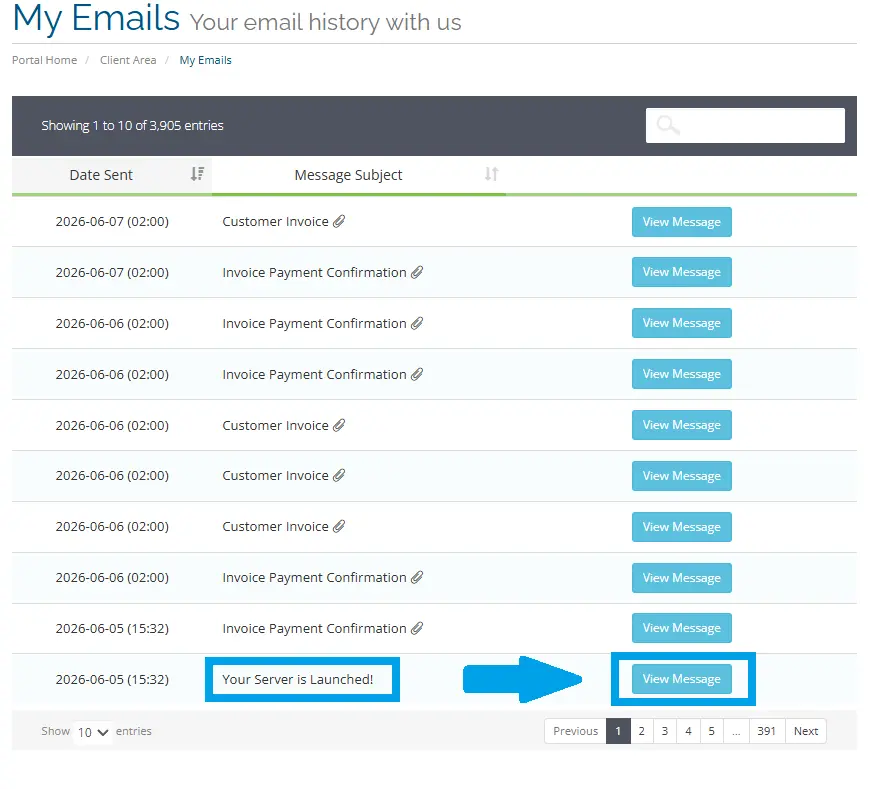View message for 2026-06-07 Invoice Payment Confirmation
890x789 pixels.
tap(682, 272)
